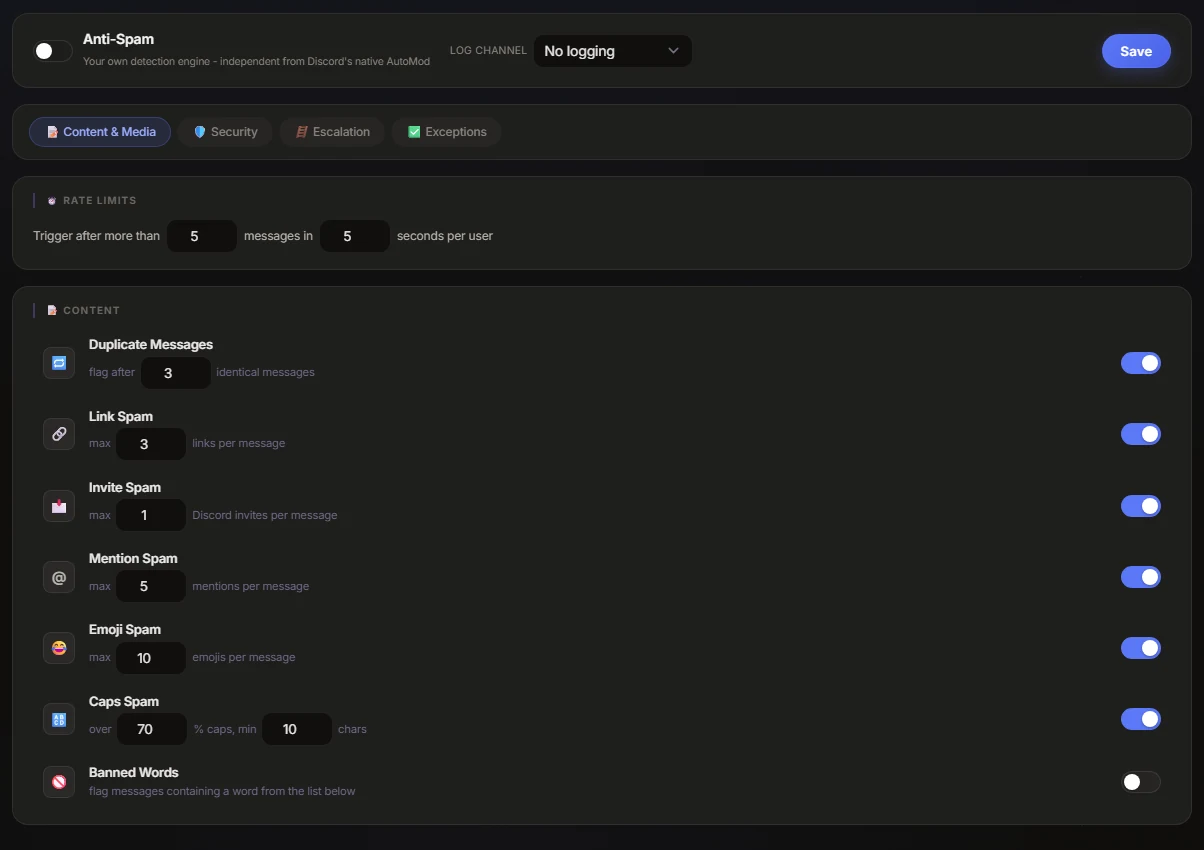Click the shield icon on Security tab
This screenshot has width=1204, height=850.
tap(199, 132)
